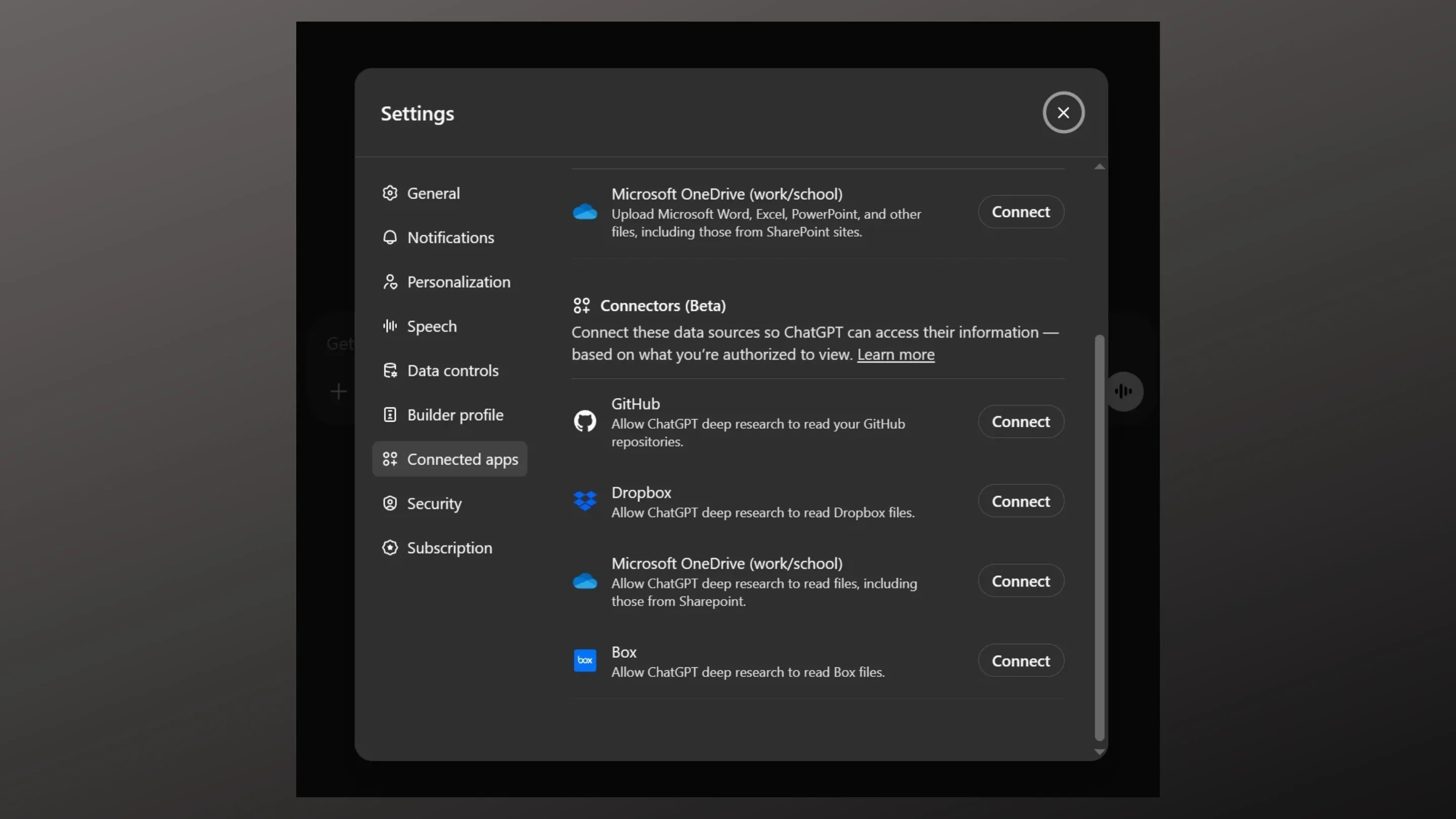Click the OneDrive cloud icon in Connectors list

click(585, 581)
